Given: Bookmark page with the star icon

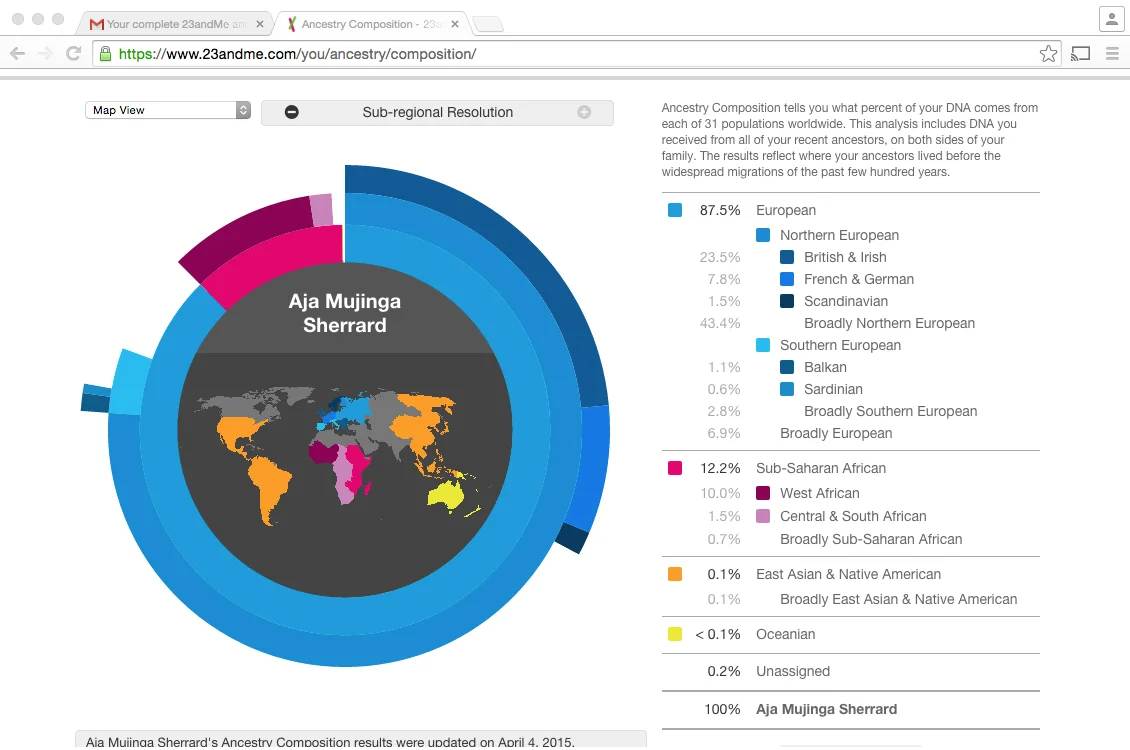Looking at the screenshot, I should (1049, 53).
